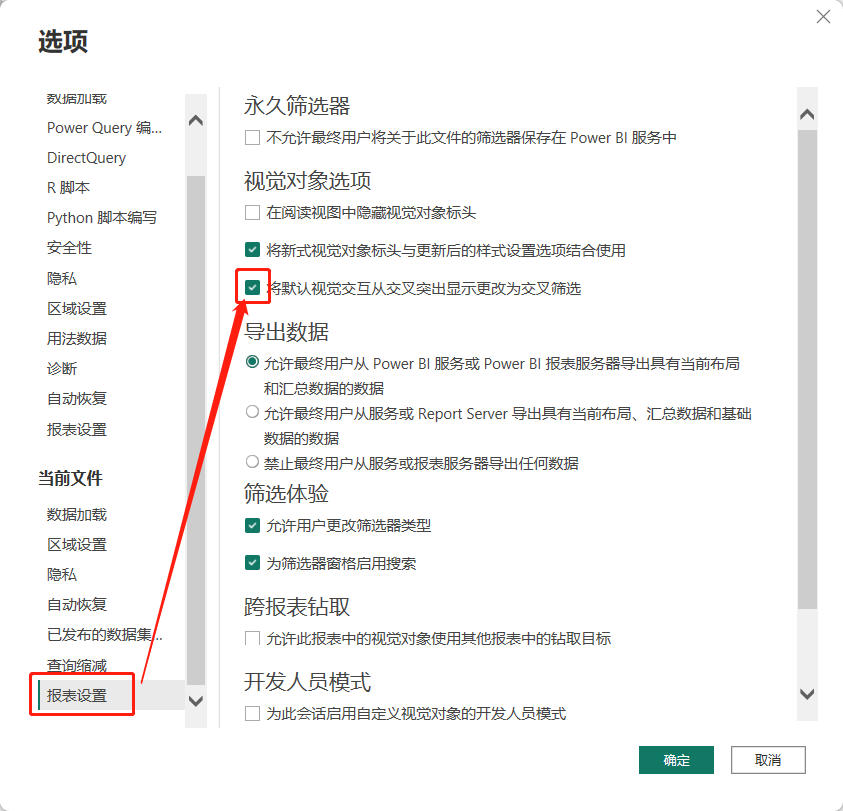The height and width of the screenshot is (811, 843).
Task: Click the 导出数据 heading
Action: pyautogui.click(x=286, y=331)
